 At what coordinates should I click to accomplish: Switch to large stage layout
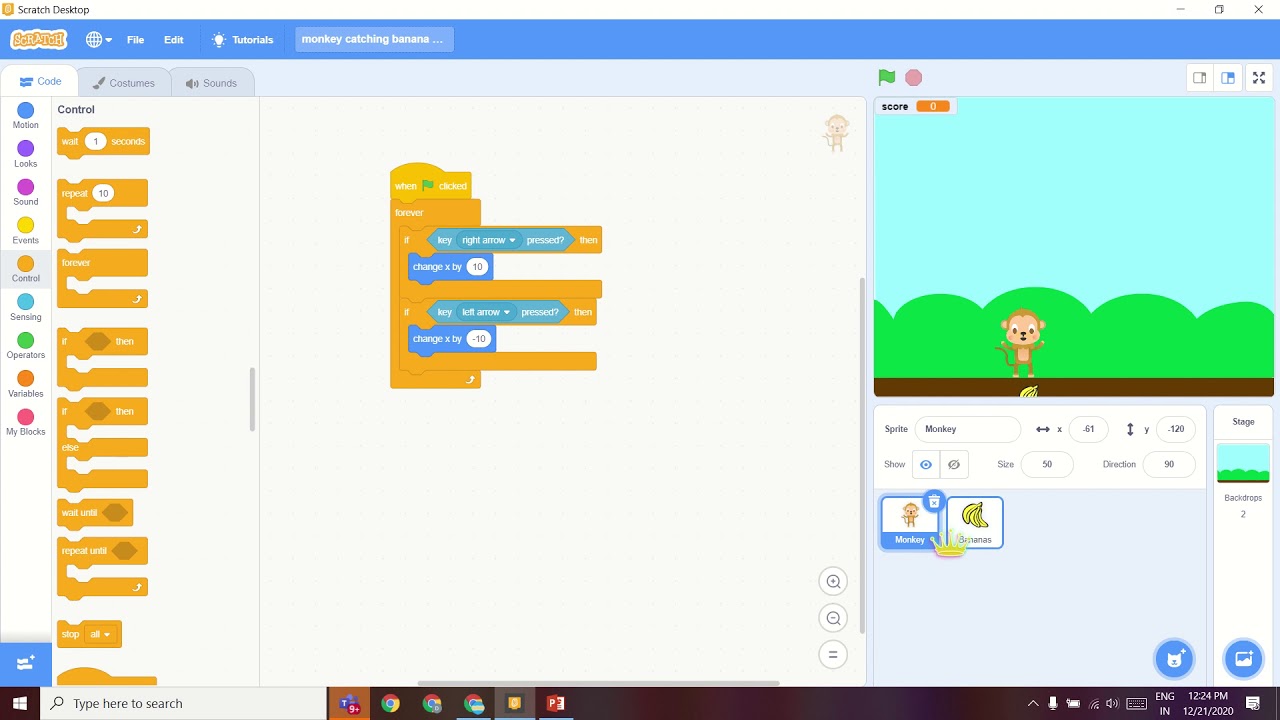1228,78
